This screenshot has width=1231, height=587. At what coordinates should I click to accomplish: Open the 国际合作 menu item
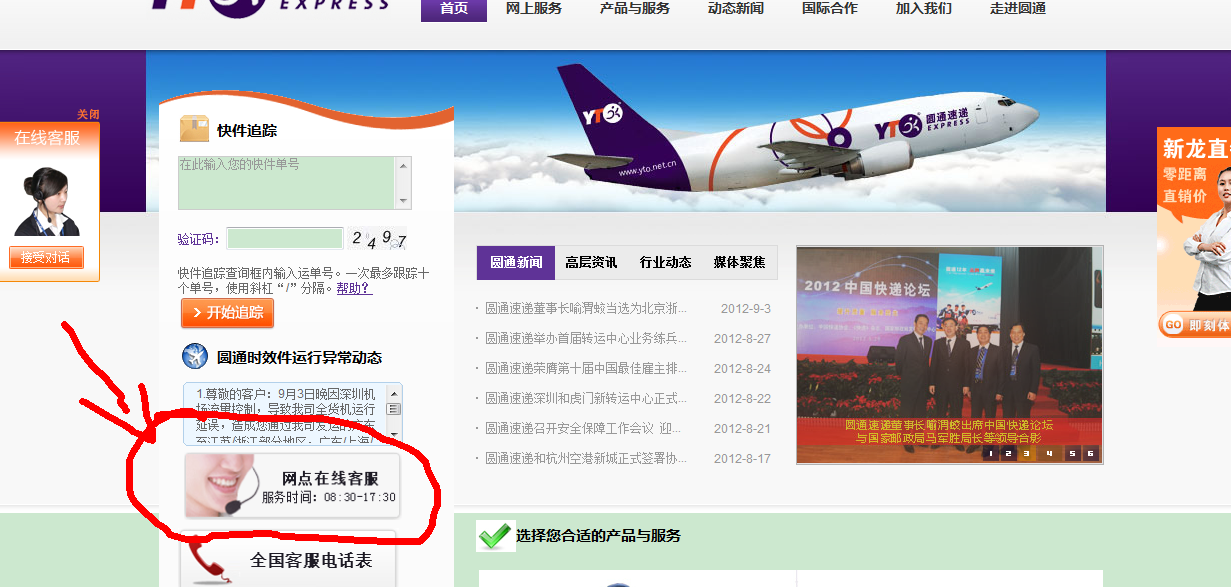coord(830,9)
